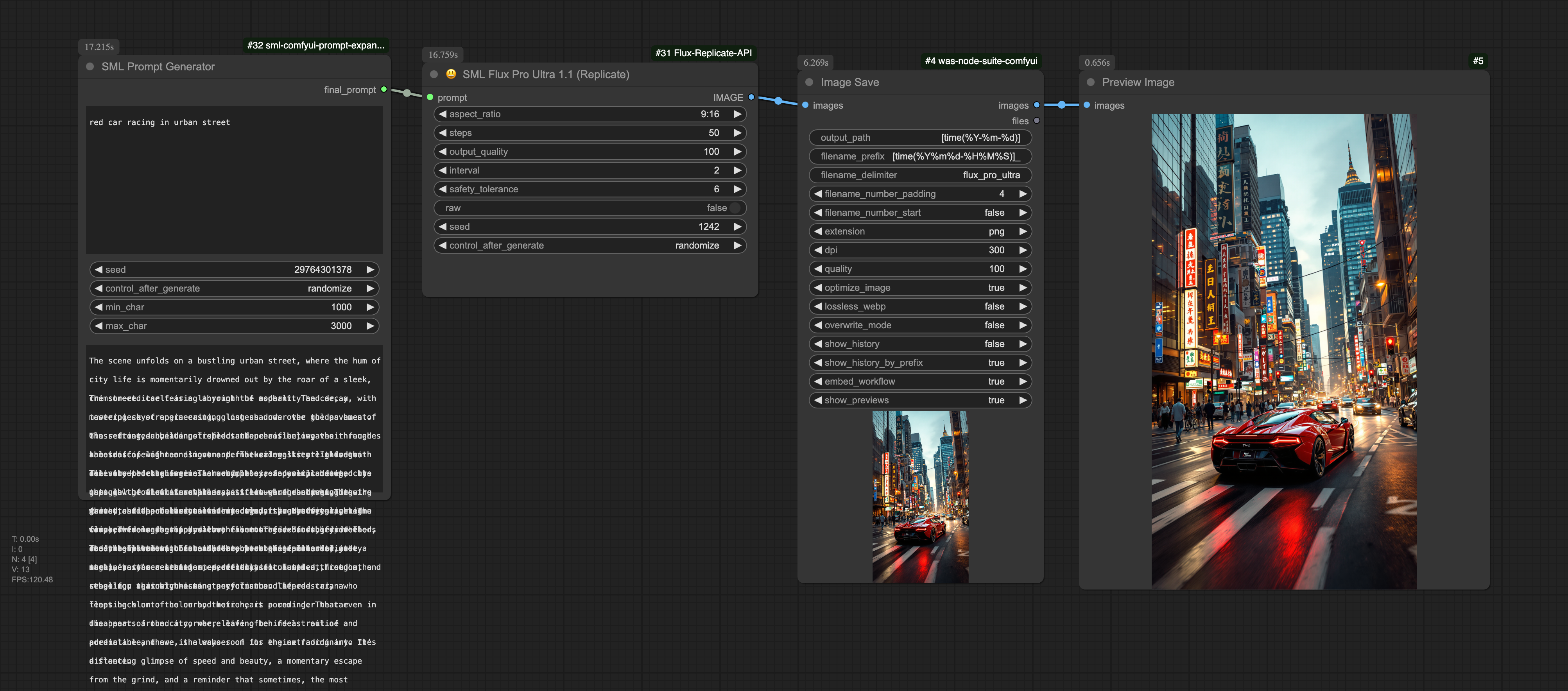Increase min_char with right arrow

tap(369, 308)
